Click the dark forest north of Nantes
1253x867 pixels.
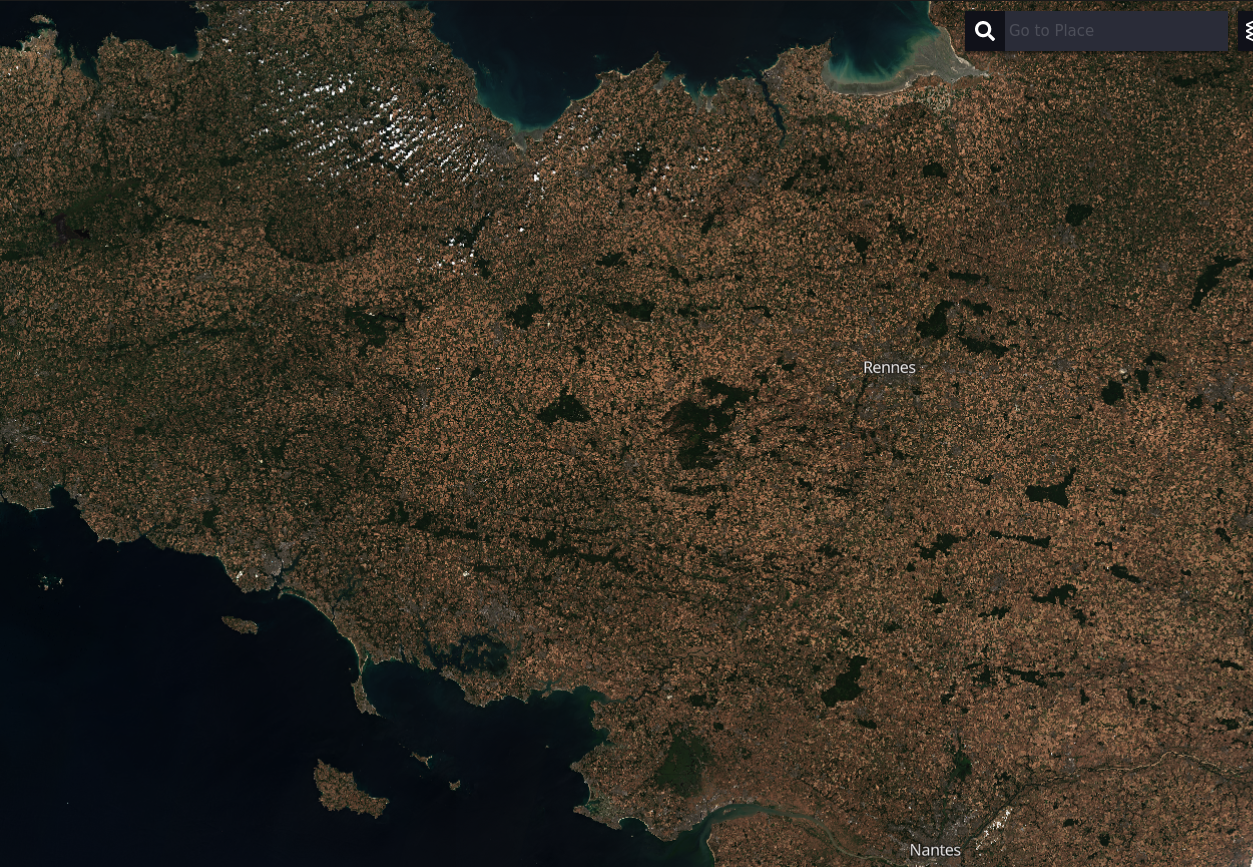(x=845, y=682)
